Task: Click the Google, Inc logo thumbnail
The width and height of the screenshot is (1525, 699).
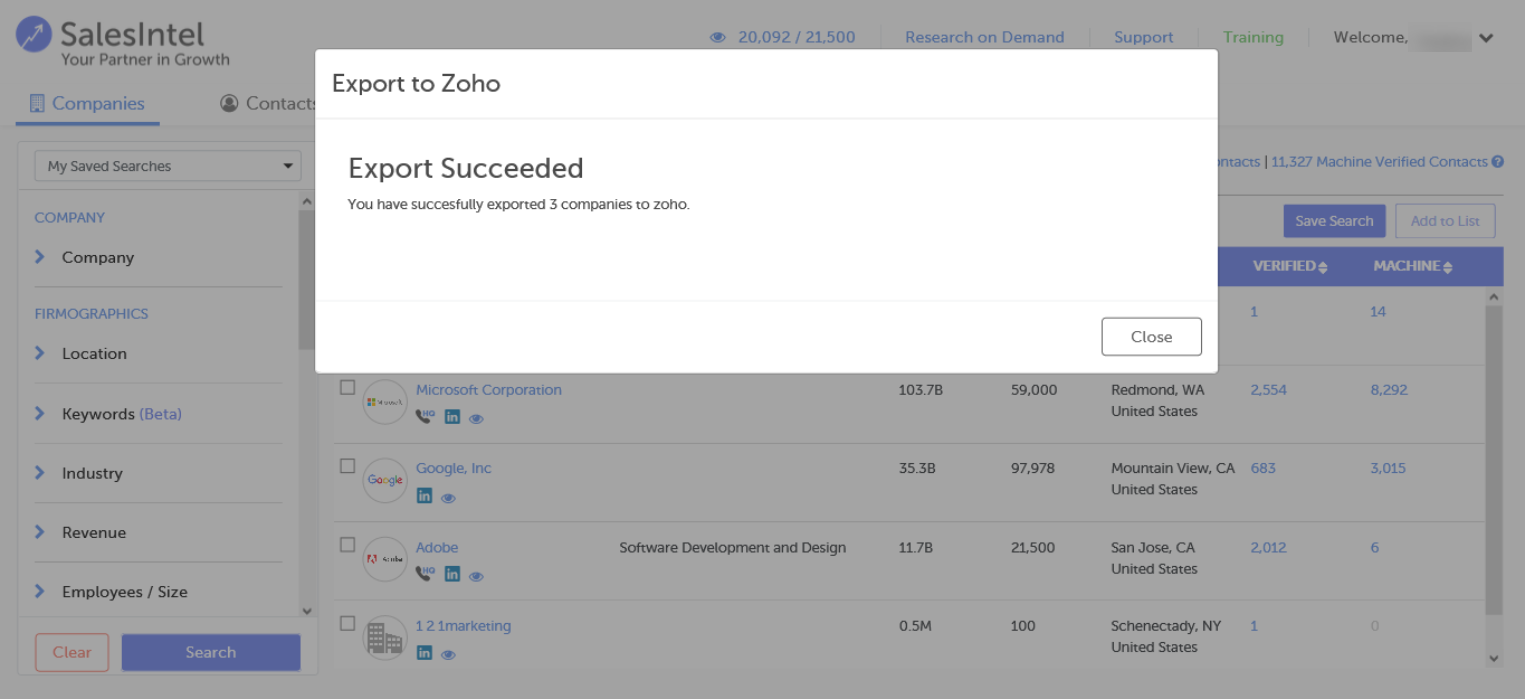Action: click(385, 480)
